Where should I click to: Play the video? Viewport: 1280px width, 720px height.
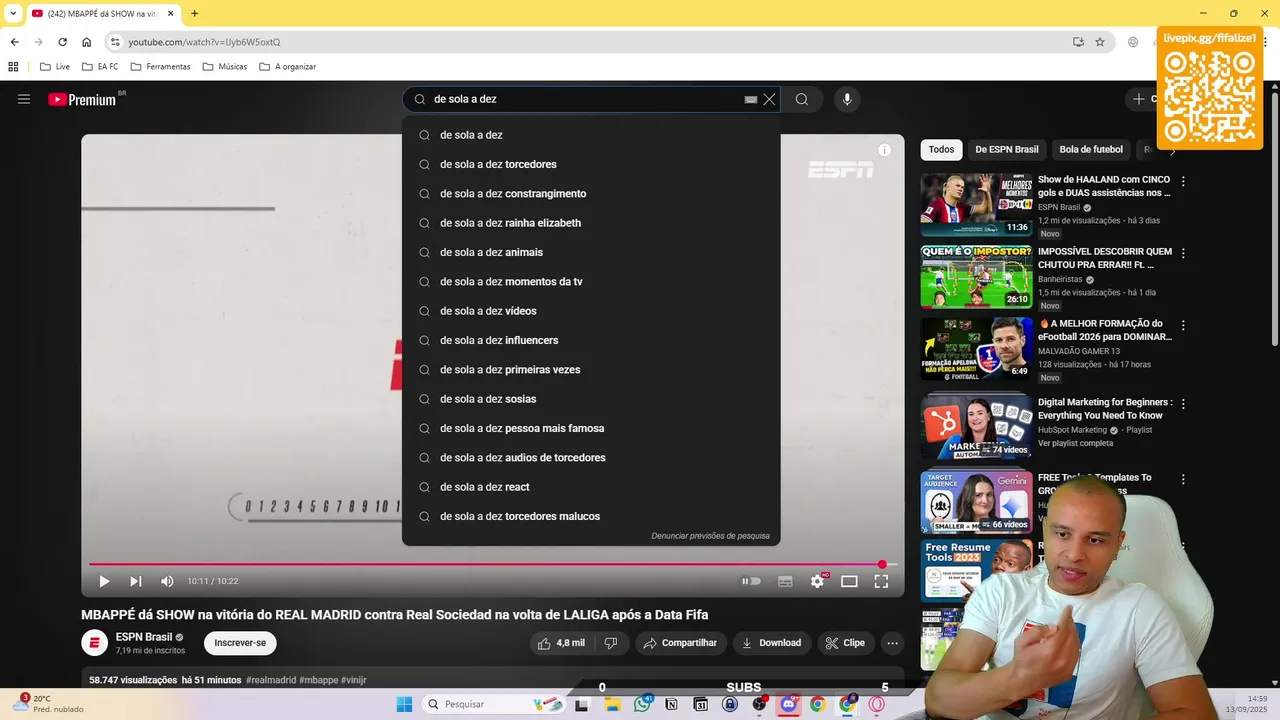click(x=104, y=581)
